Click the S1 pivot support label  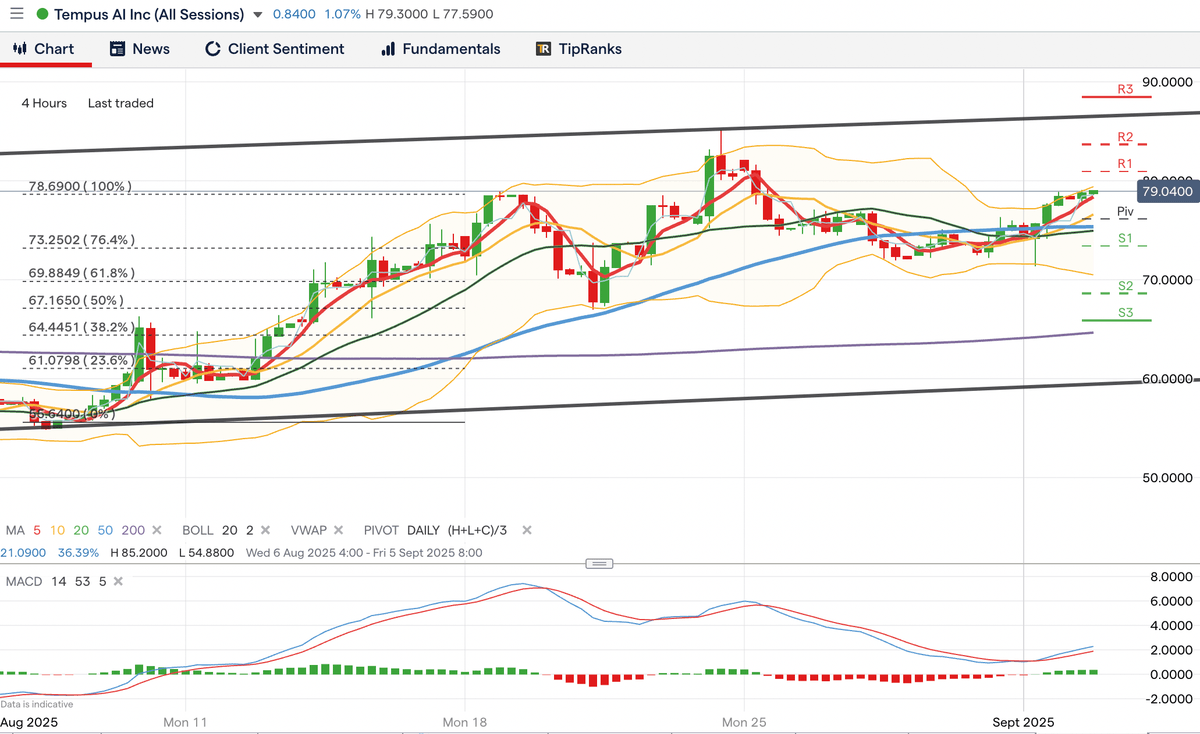coord(1125,238)
